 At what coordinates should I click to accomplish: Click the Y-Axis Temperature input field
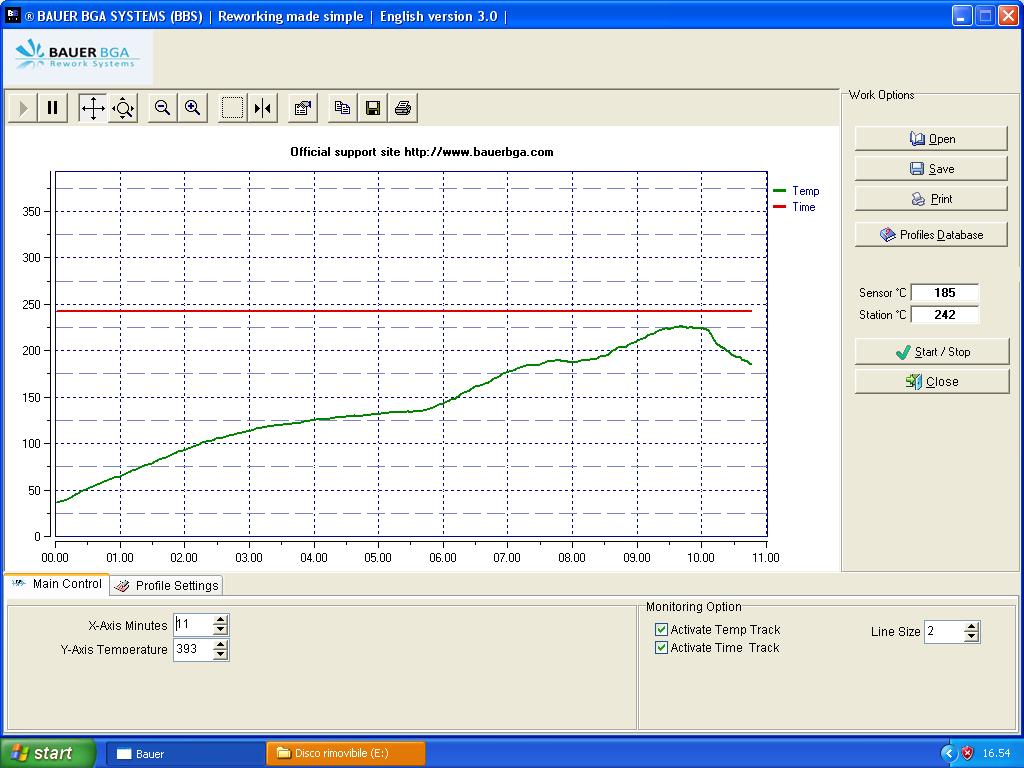point(192,650)
